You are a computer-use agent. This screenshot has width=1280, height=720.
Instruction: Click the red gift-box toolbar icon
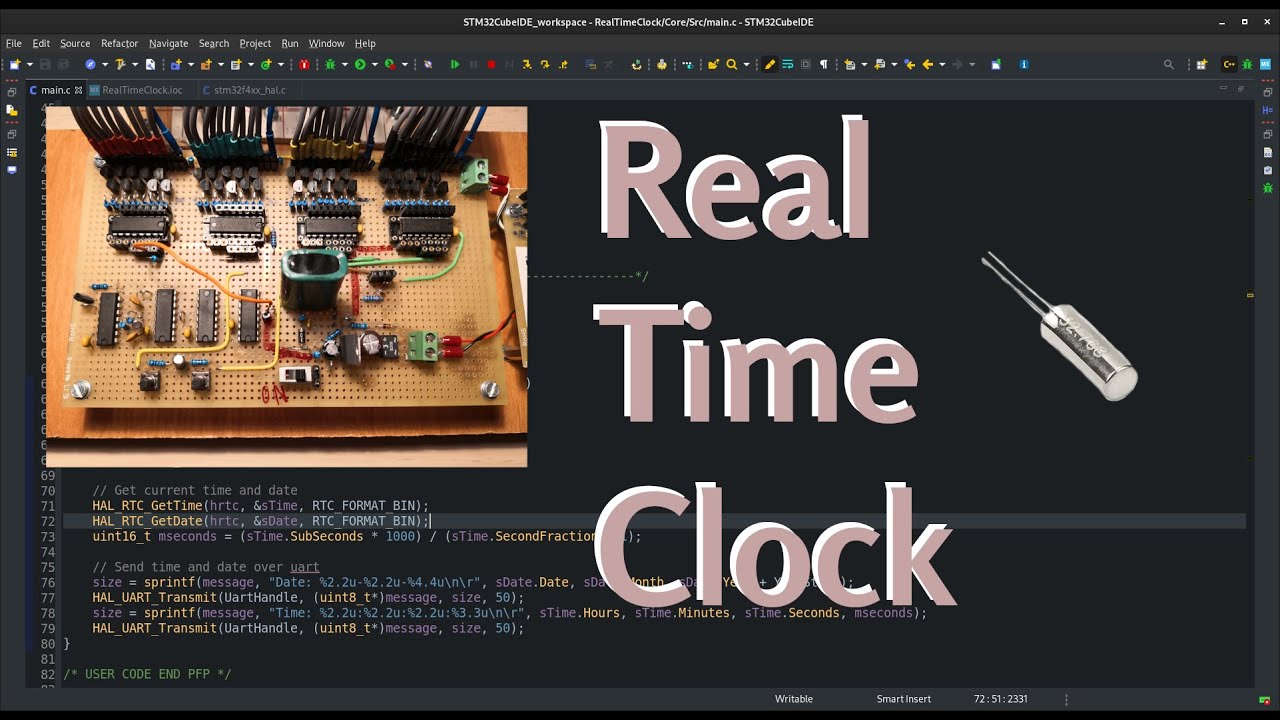(304, 64)
